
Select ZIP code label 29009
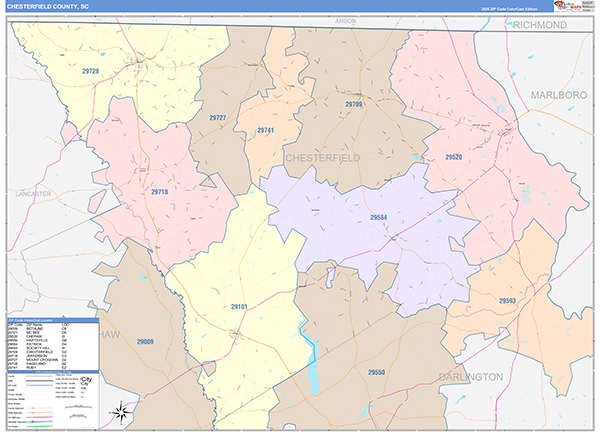pyautogui.click(x=145, y=342)
